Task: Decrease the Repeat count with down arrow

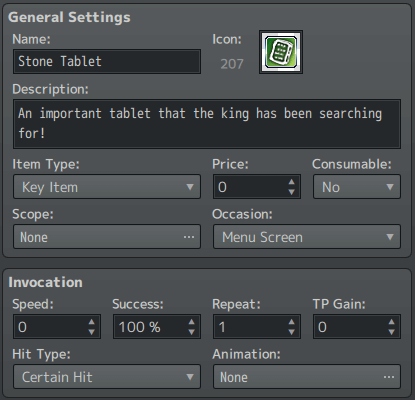Action: [292, 332]
